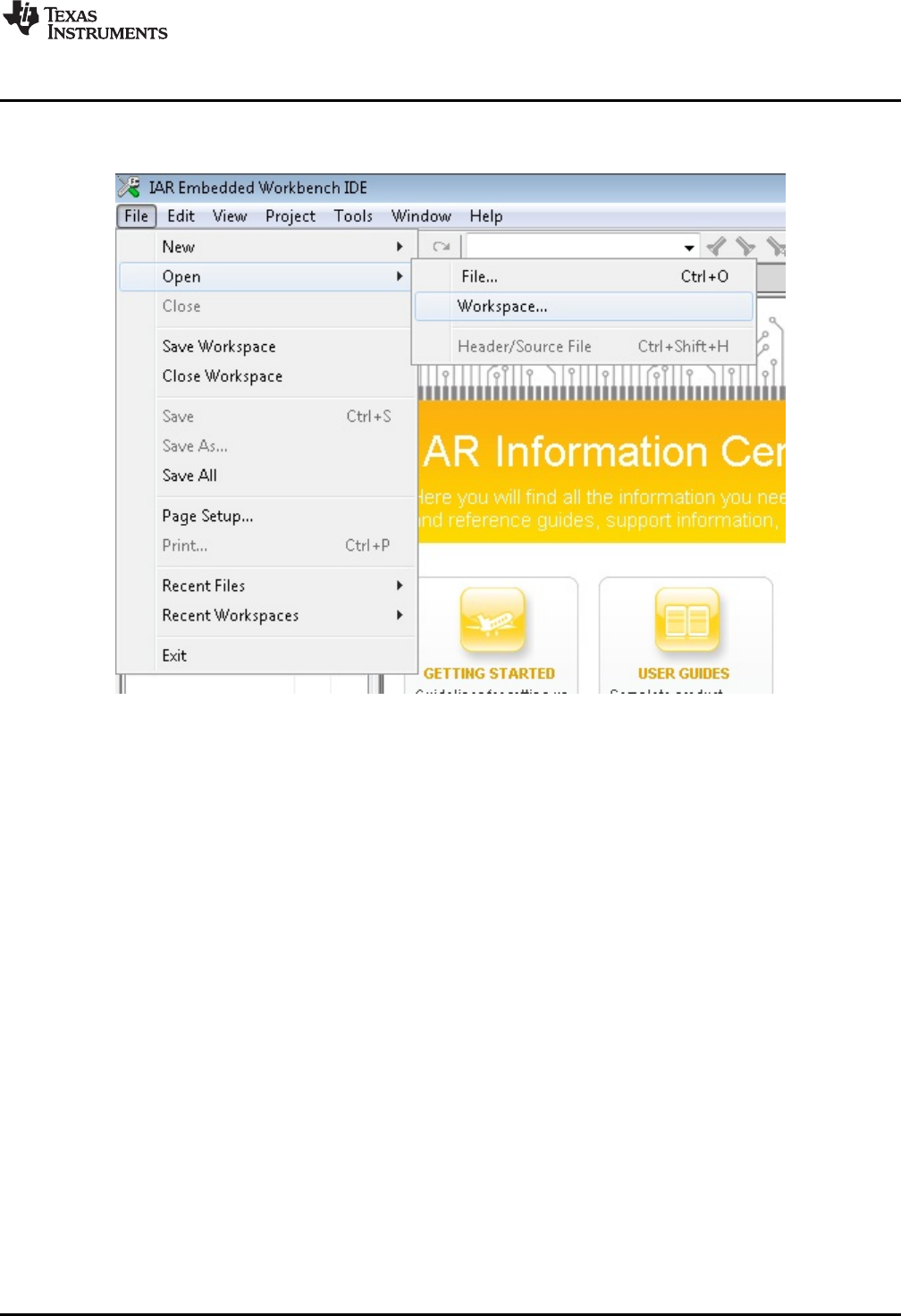The height and width of the screenshot is (1316, 901).
Task: Click the second find toolbar icon after the combo box
Action: (x=745, y=247)
